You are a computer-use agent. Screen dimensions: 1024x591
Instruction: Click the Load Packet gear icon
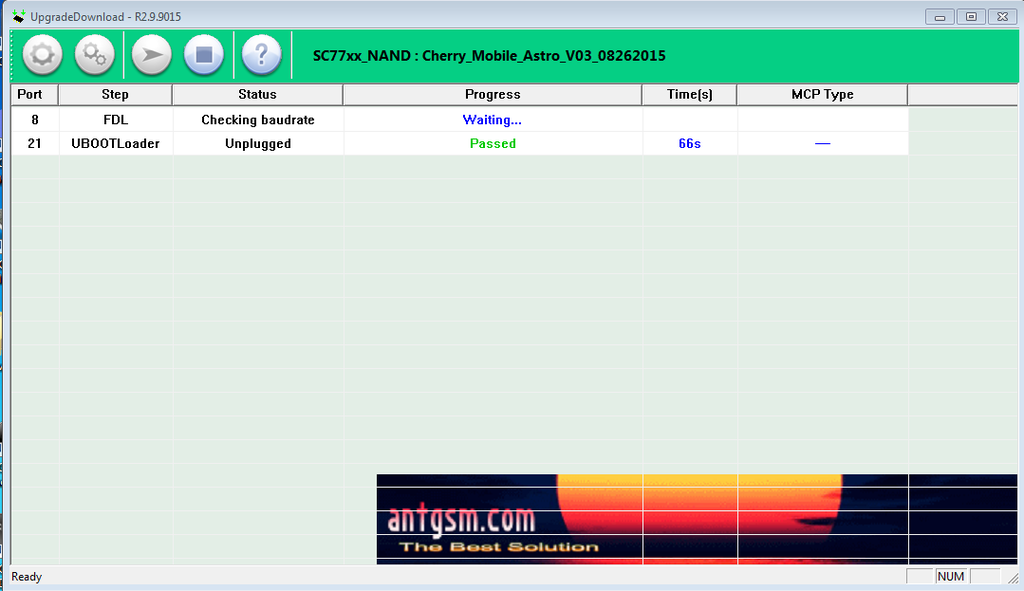tap(42, 55)
